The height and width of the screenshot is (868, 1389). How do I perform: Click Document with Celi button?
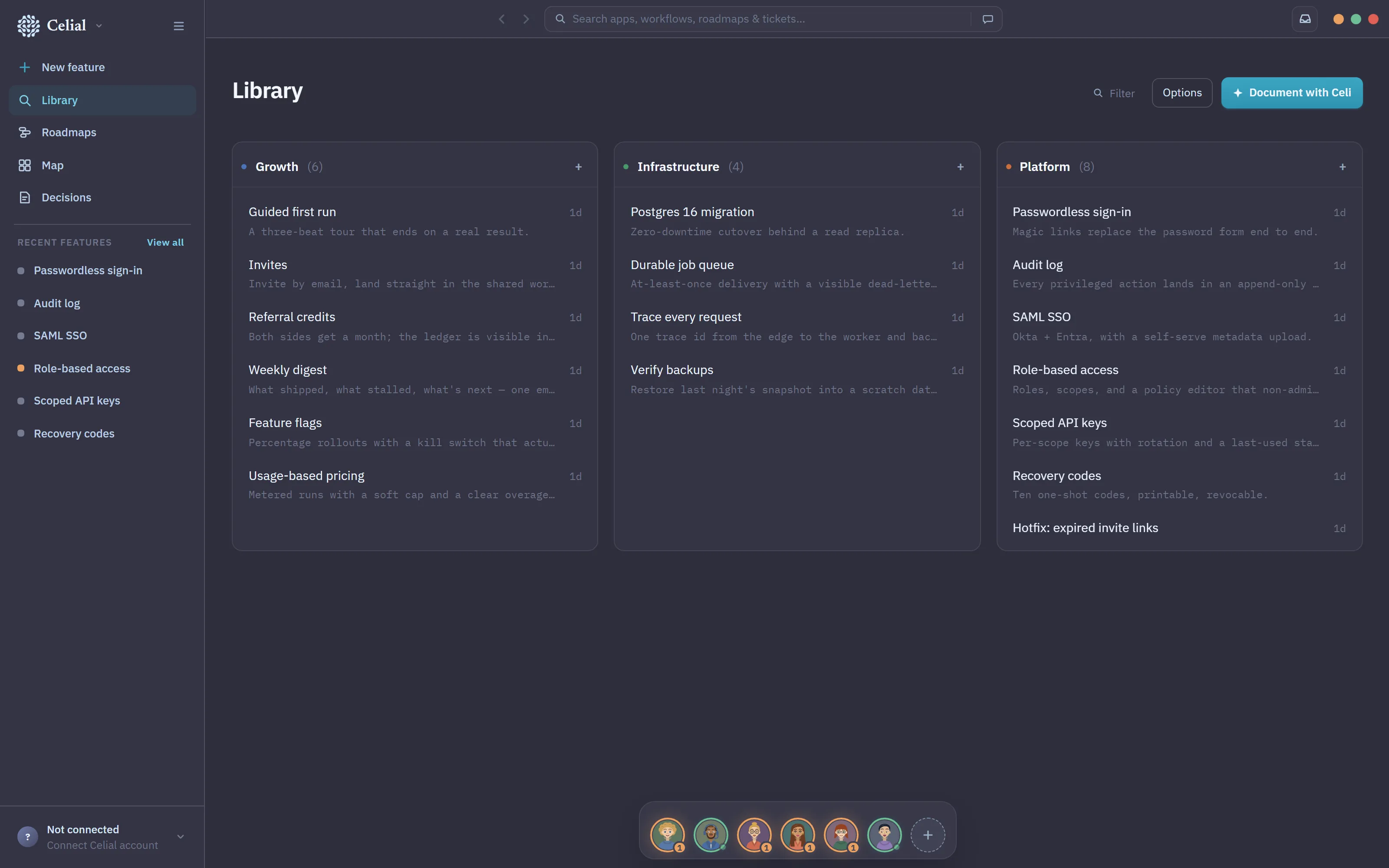point(1291,93)
